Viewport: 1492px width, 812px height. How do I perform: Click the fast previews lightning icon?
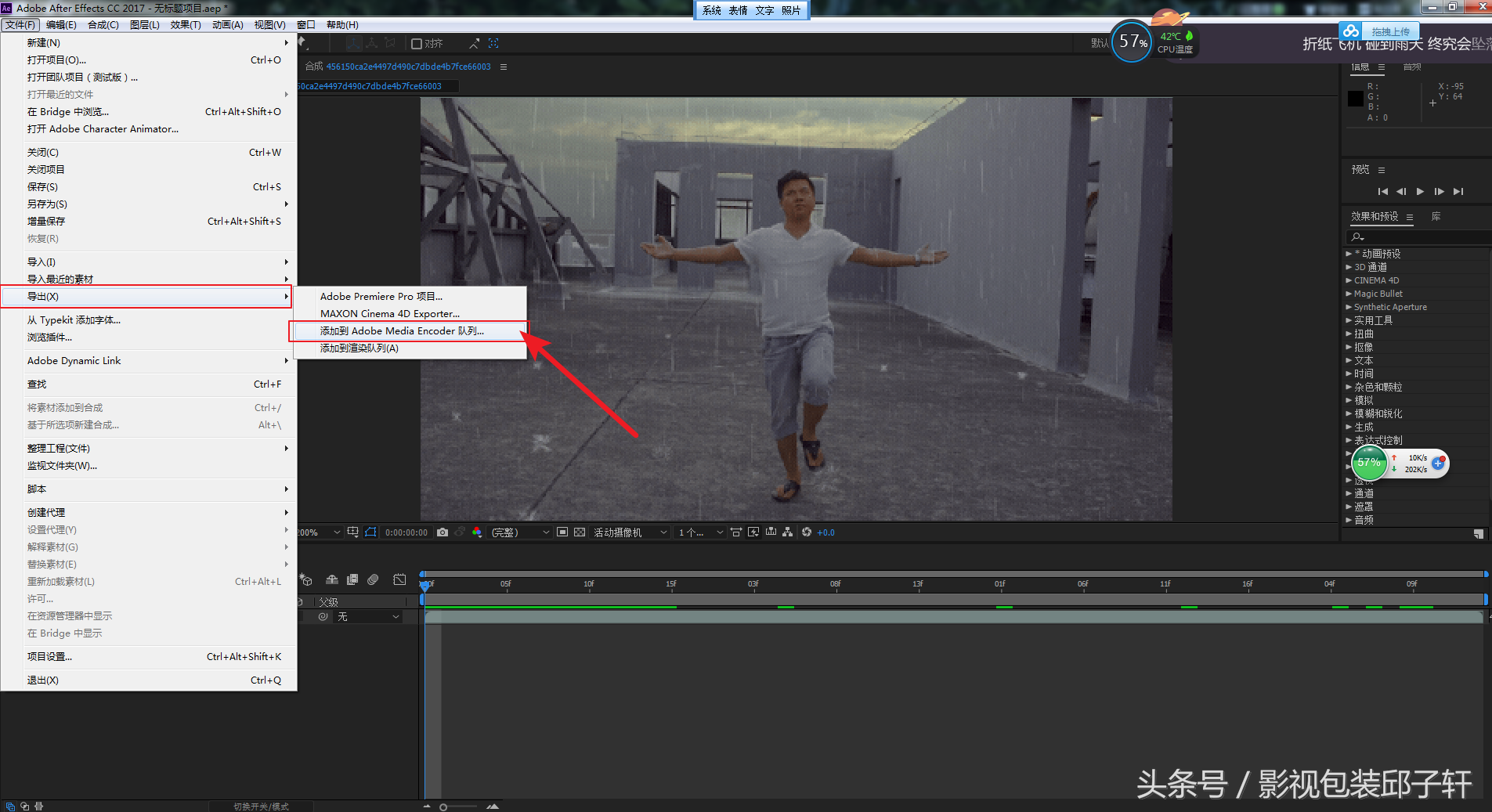point(753,532)
